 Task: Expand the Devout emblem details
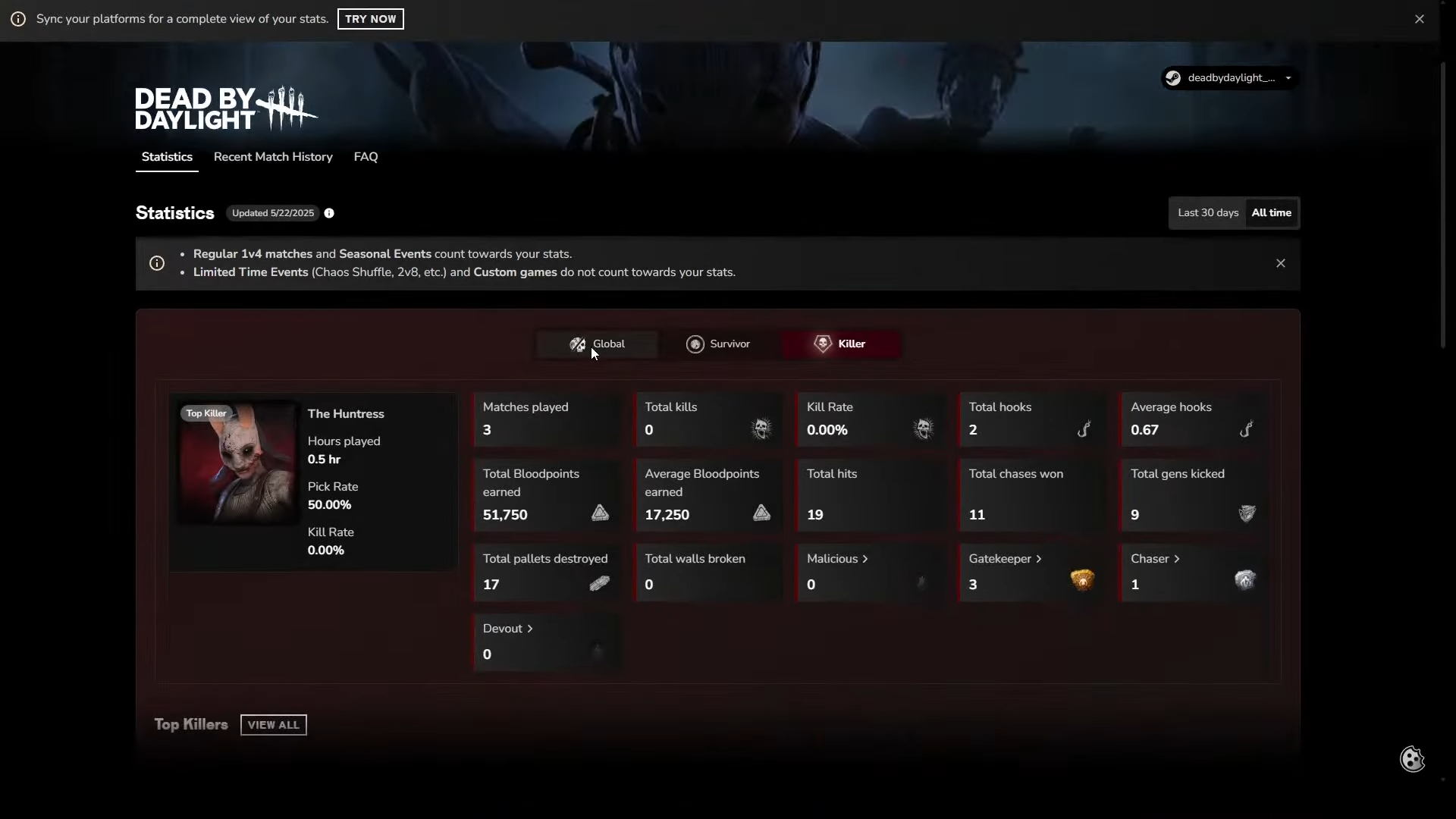[507, 629]
